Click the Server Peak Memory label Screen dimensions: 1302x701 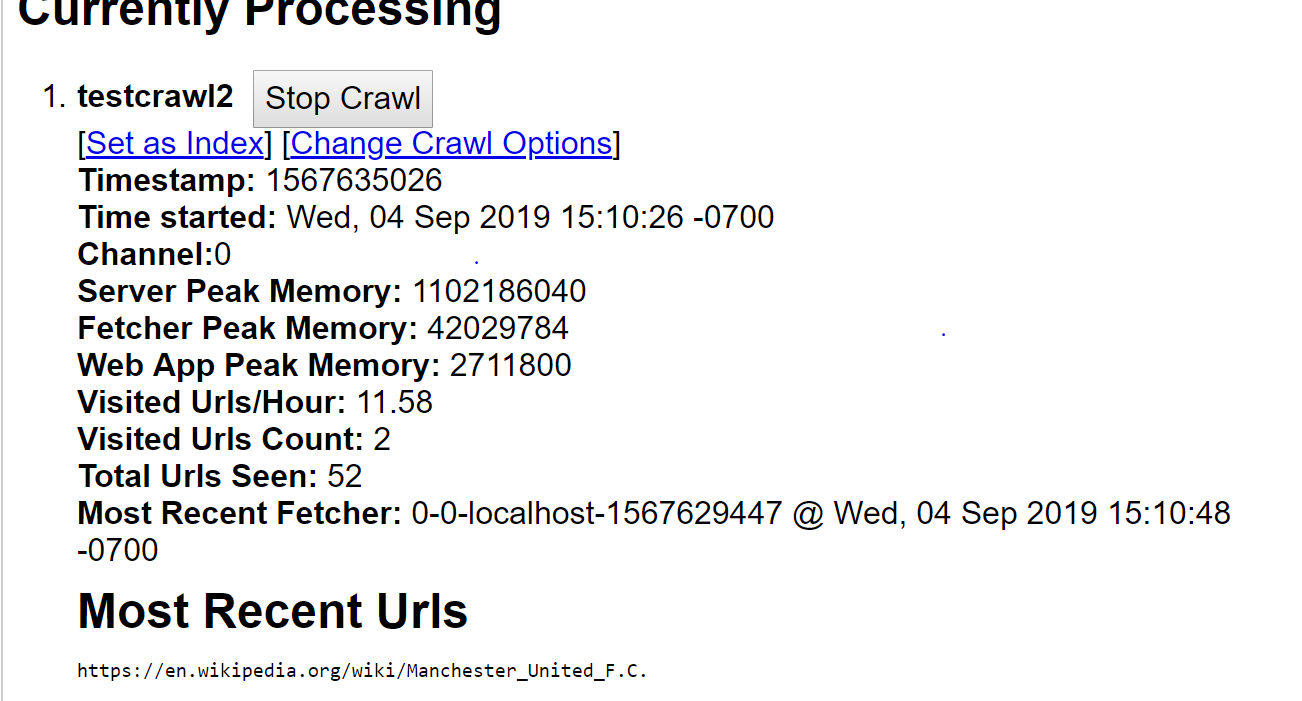[x=240, y=292]
